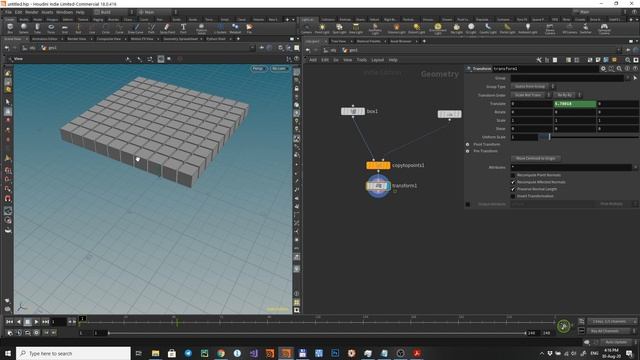Image resolution: width=640 pixels, height=360 pixels.
Task: Click network editor find node icon
Action: click(627, 60)
